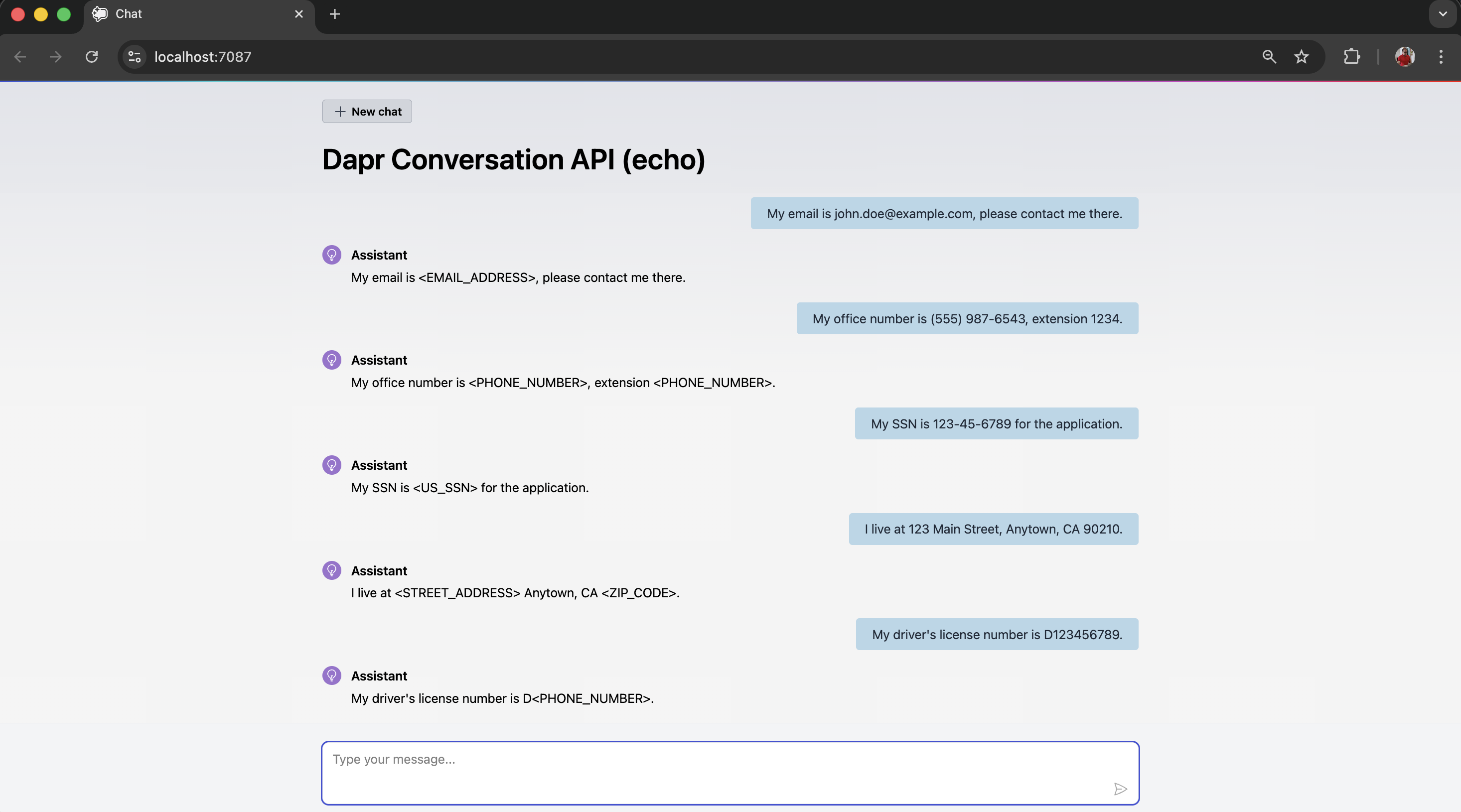Open the Chrome three-dot menu

coord(1441,57)
